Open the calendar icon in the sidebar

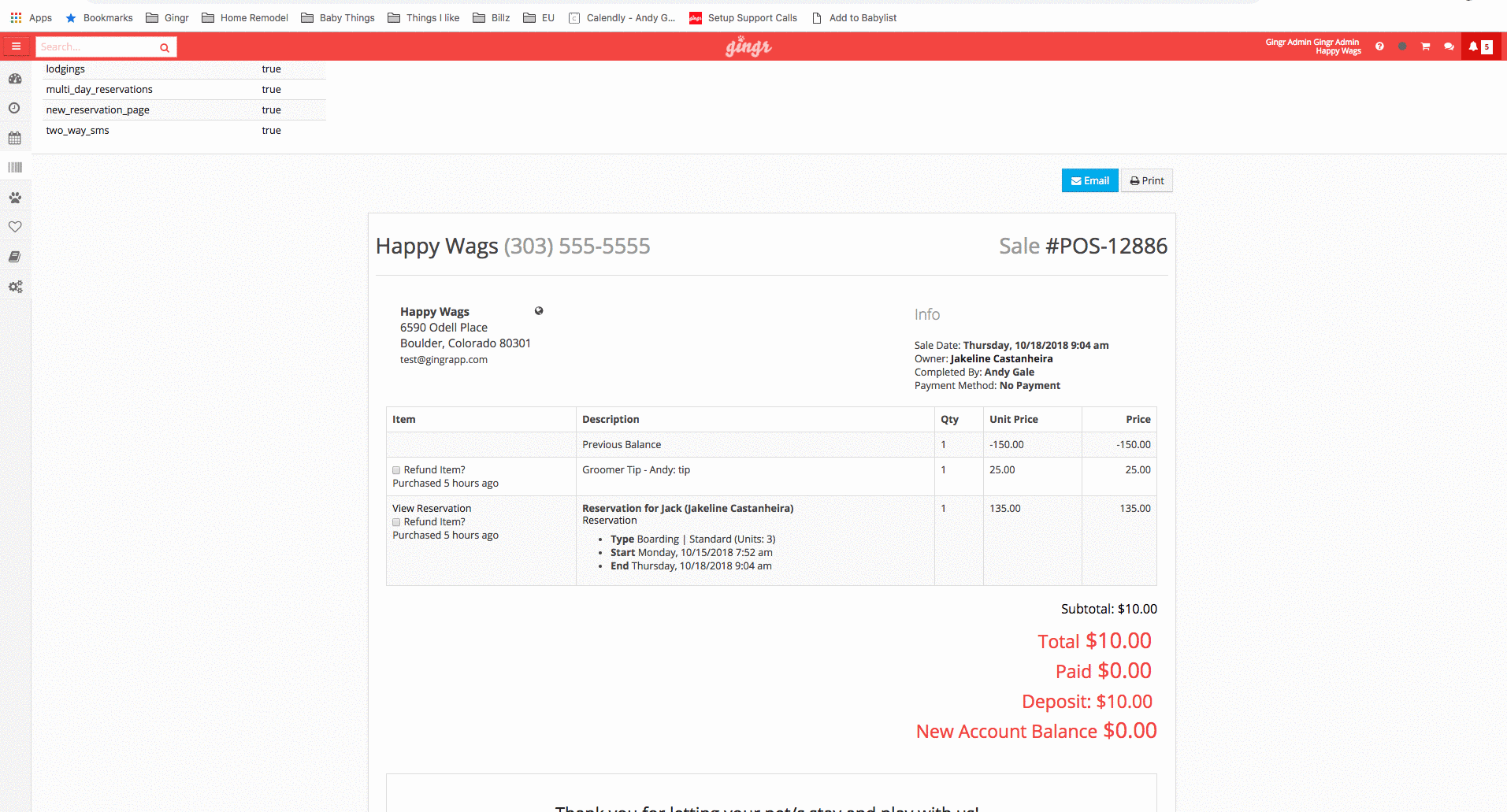(15, 138)
